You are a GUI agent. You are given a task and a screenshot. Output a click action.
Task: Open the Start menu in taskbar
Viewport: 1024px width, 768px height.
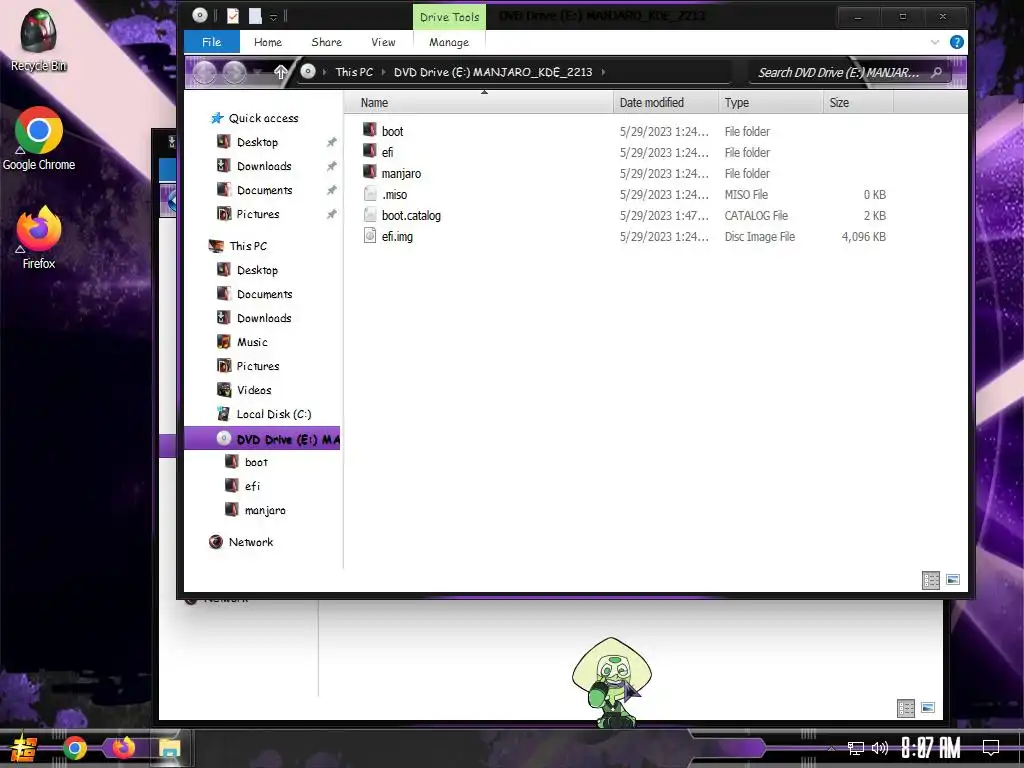[x=24, y=748]
